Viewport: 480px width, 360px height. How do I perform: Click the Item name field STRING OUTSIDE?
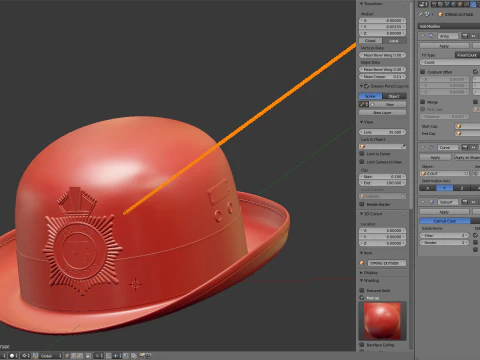pos(387,263)
